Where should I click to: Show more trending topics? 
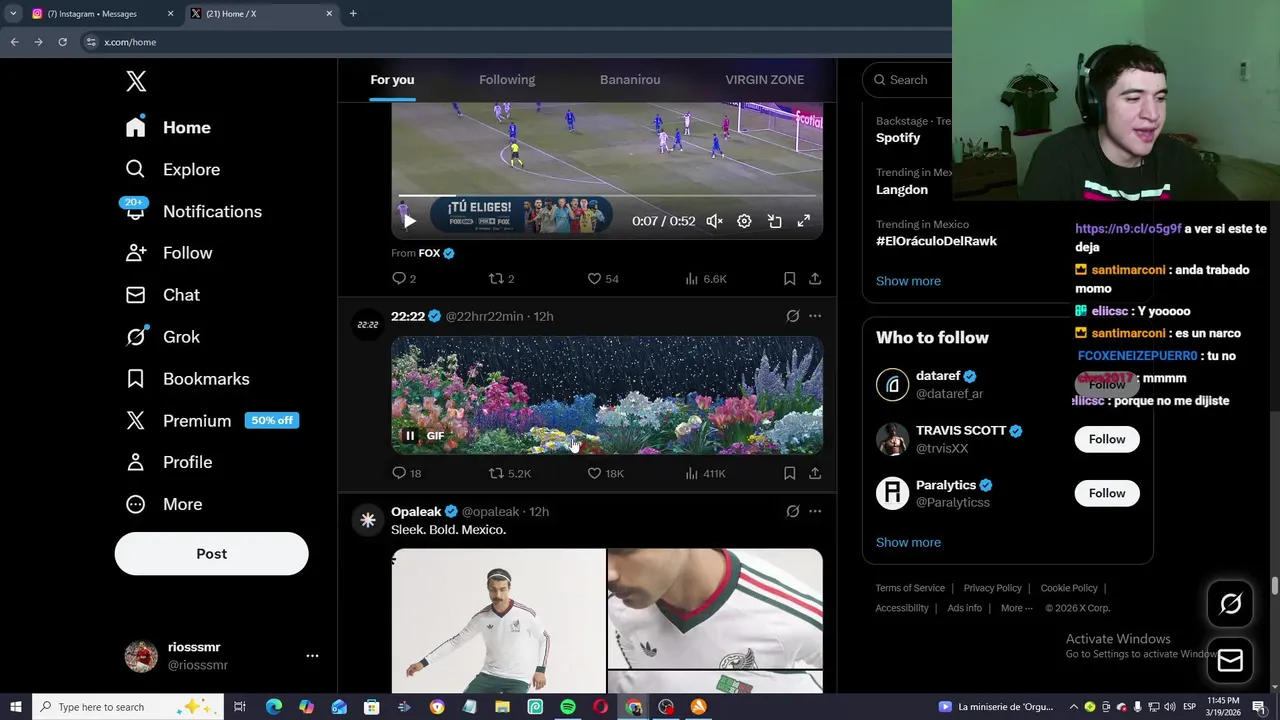[x=908, y=281]
